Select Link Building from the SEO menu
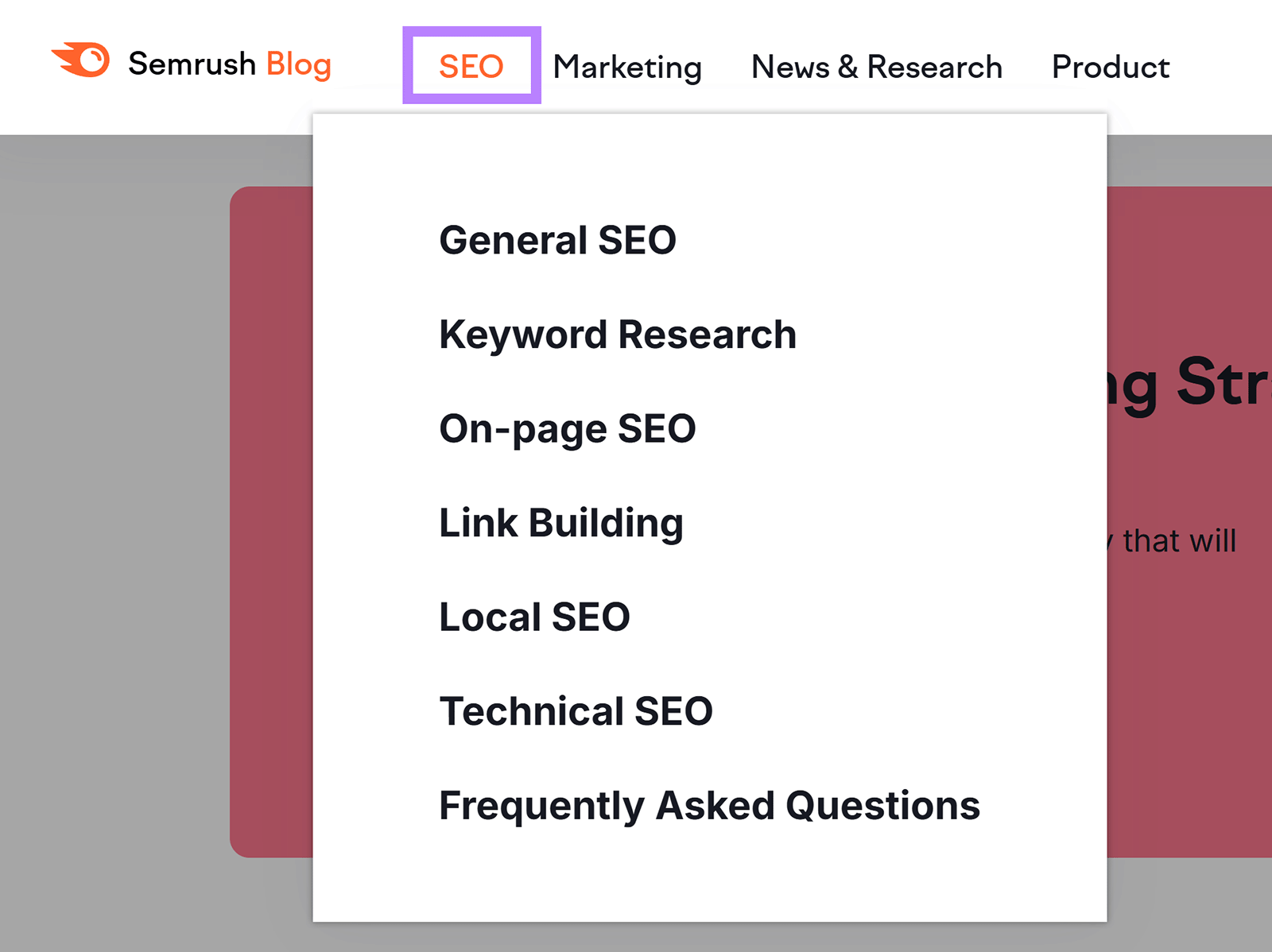 point(561,522)
